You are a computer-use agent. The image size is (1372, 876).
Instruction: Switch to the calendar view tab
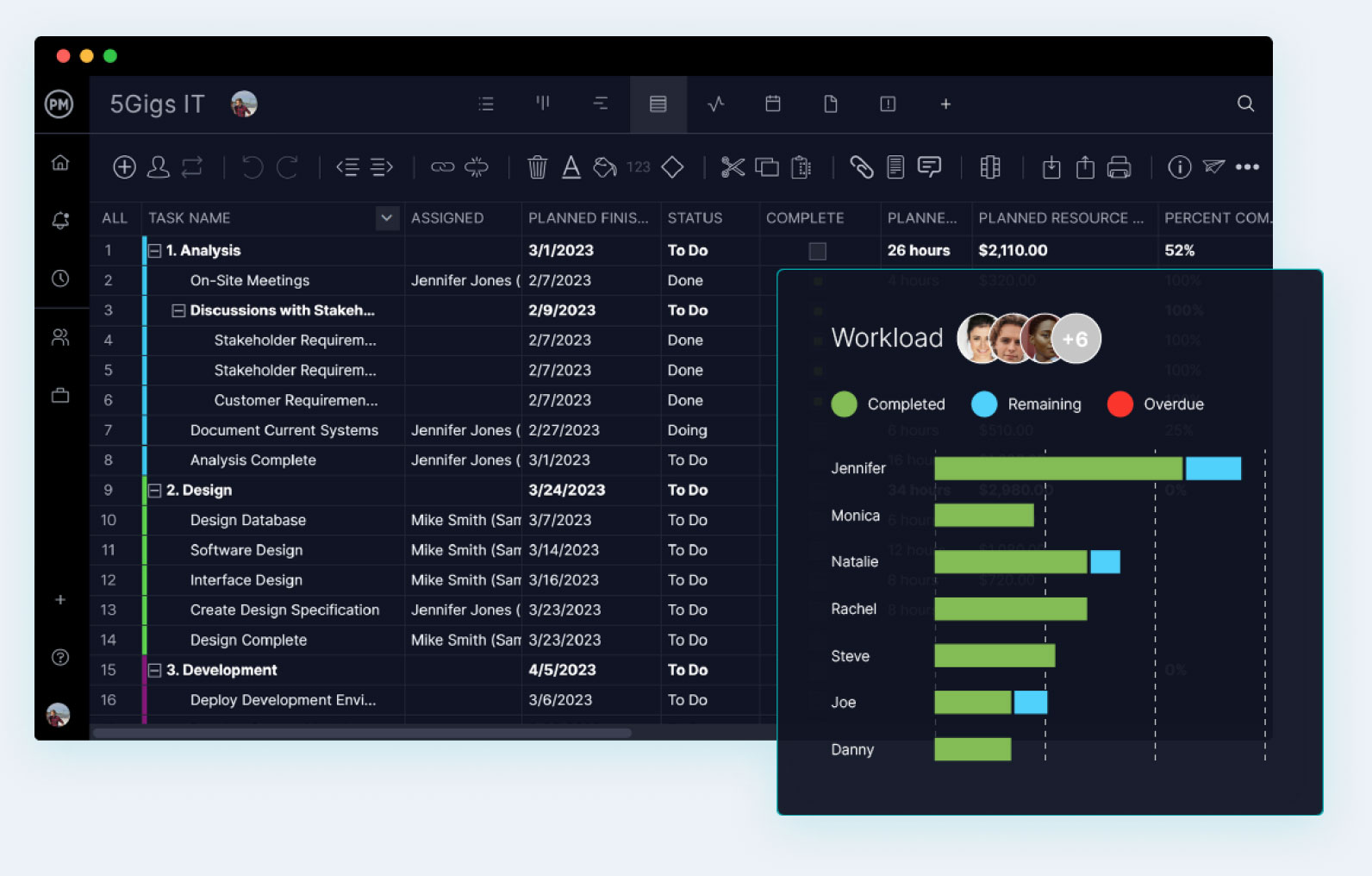773,104
